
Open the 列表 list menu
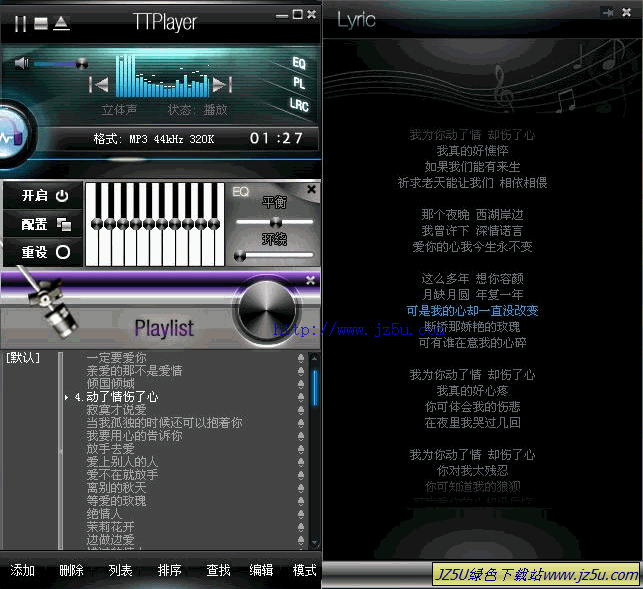[x=120, y=570]
